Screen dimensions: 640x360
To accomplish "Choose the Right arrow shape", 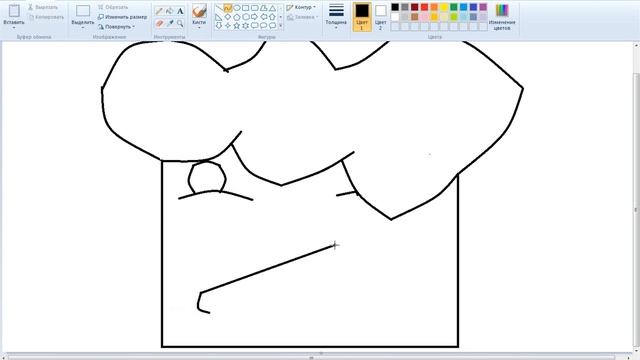I will 255,17.
